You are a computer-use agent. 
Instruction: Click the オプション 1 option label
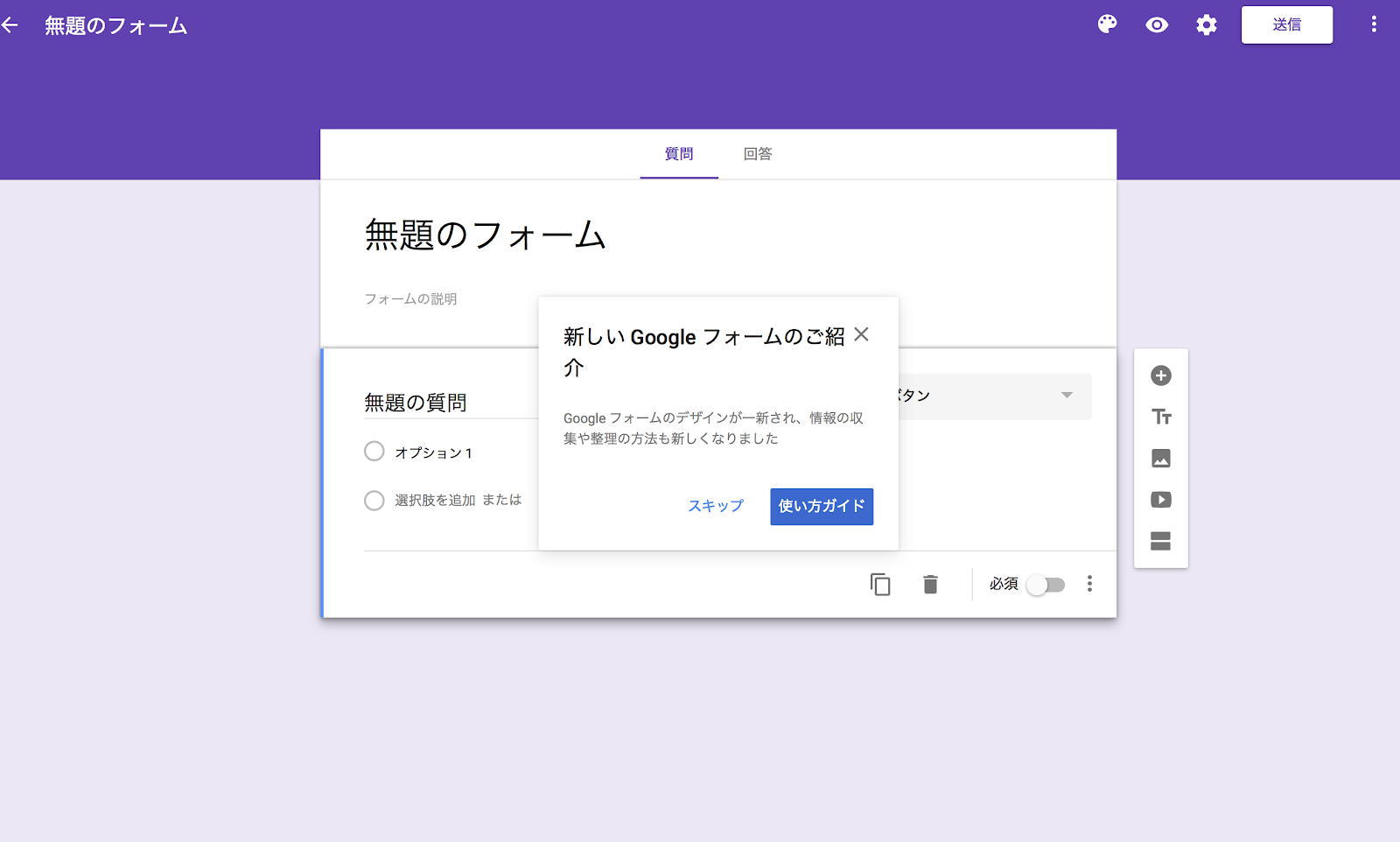coord(433,453)
